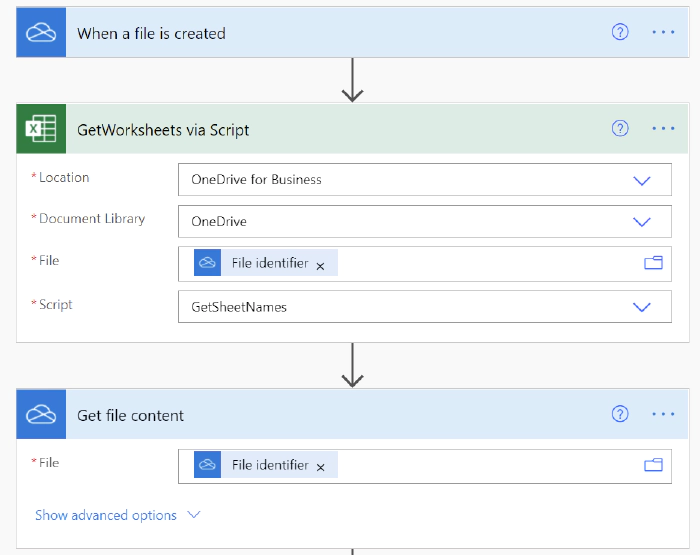Viewport: 700px width, 555px height.
Task: Click the OneDrive icon on trigger step
Action: tap(41, 33)
